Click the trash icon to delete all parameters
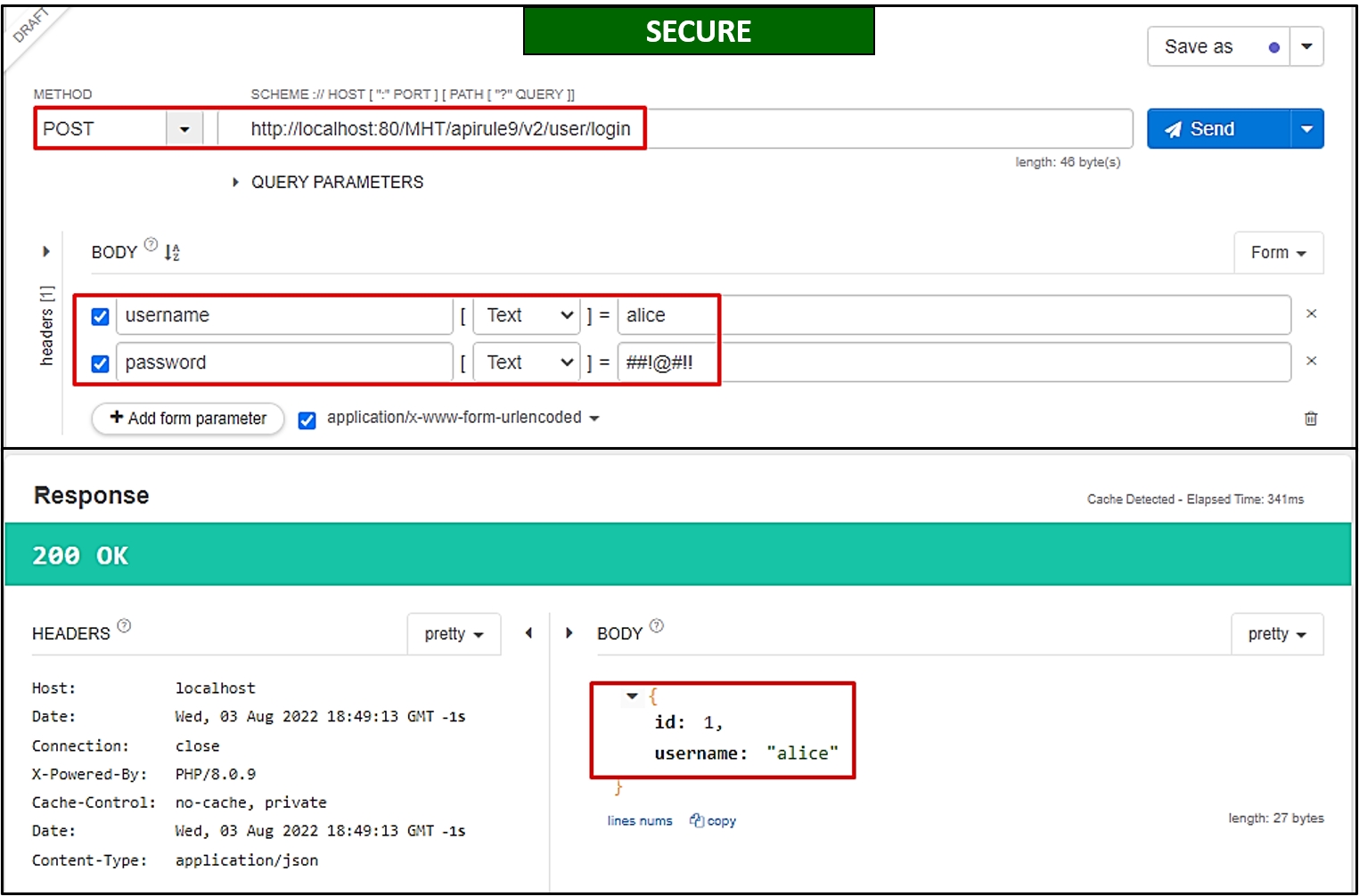The height and width of the screenshot is (896, 1359). click(1310, 419)
